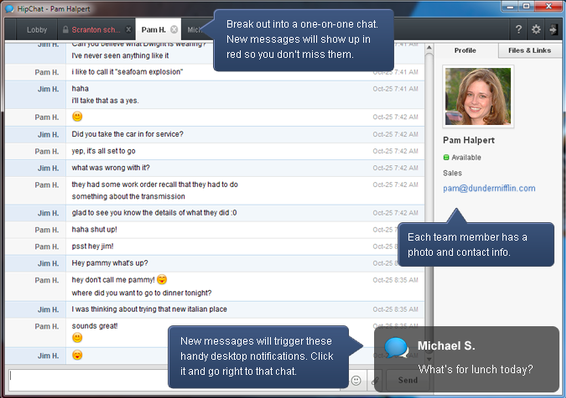This screenshot has height=398, width=566.
Task: Click message 'something about the transmission'
Action: coord(128,196)
